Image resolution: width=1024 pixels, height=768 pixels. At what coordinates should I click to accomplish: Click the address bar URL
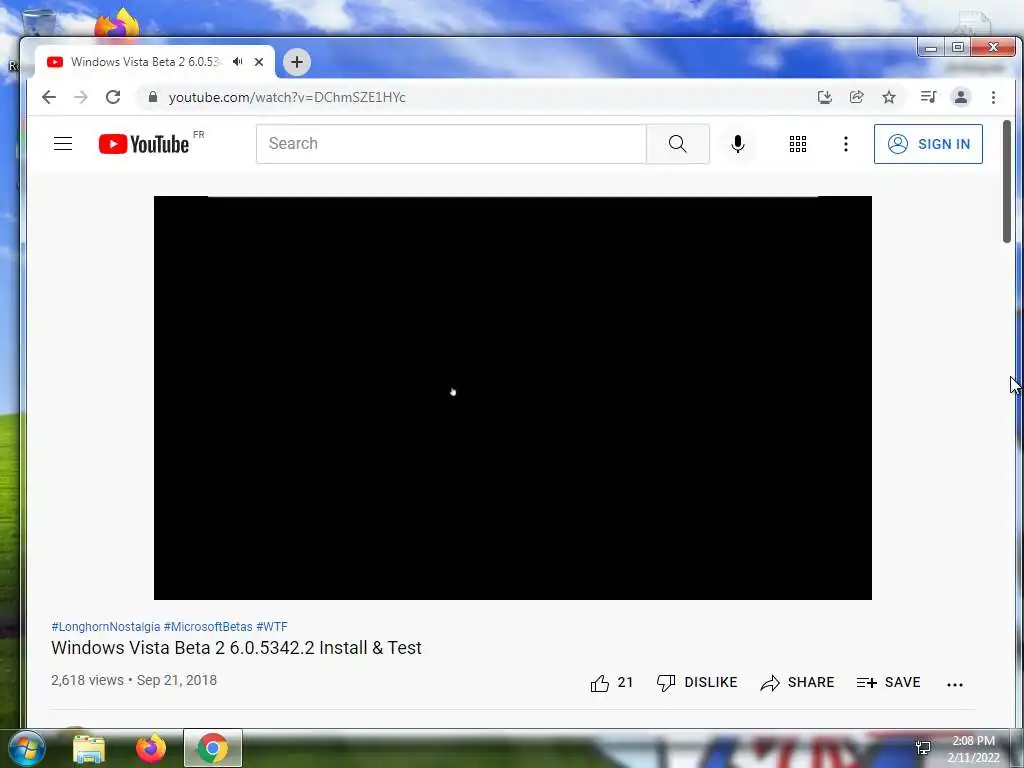(287, 97)
